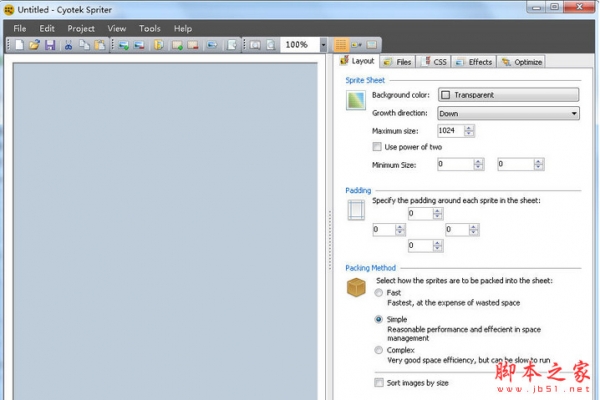Screen dimensions: 600x400
Task: Select the orange grid view icon
Action: pyautogui.click(x=342, y=45)
